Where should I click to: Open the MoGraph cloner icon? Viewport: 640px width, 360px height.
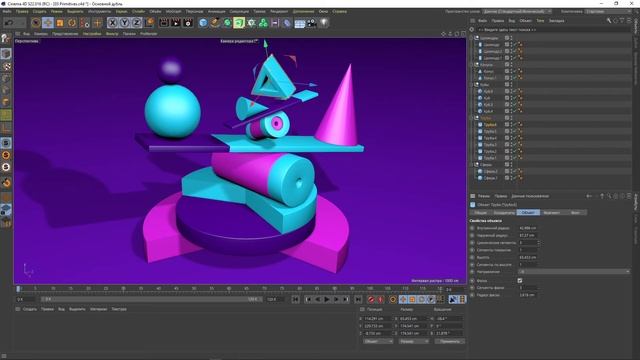coord(263,23)
